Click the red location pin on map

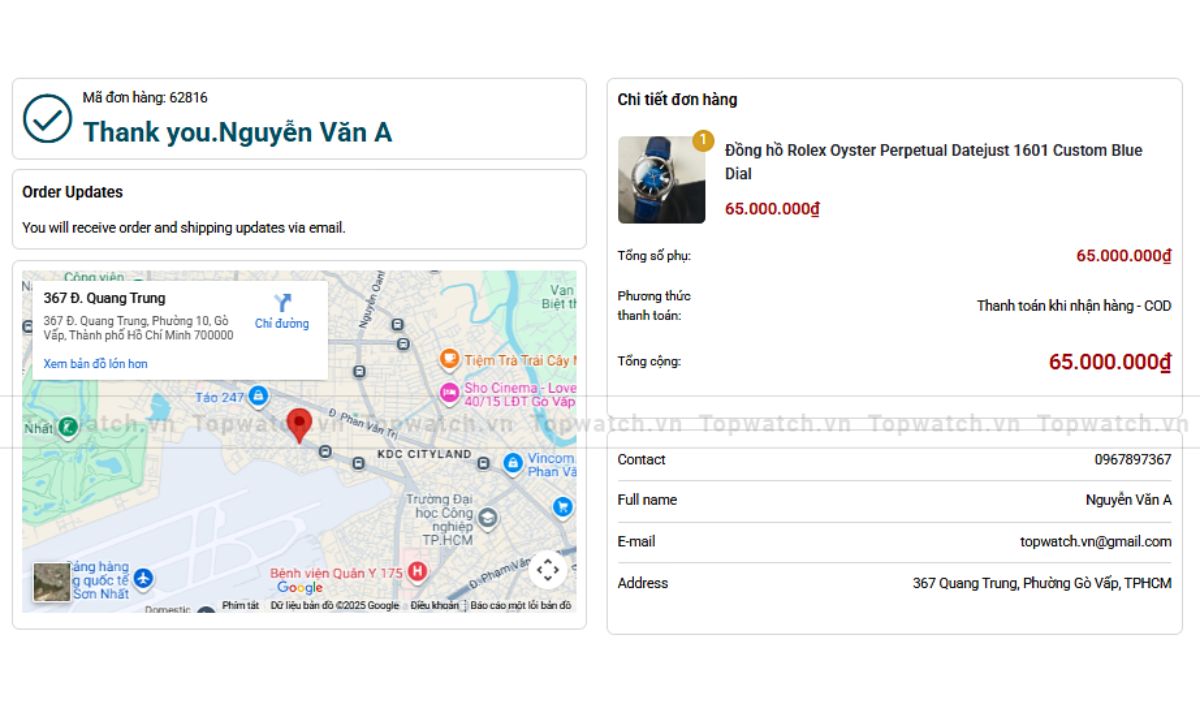[299, 424]
